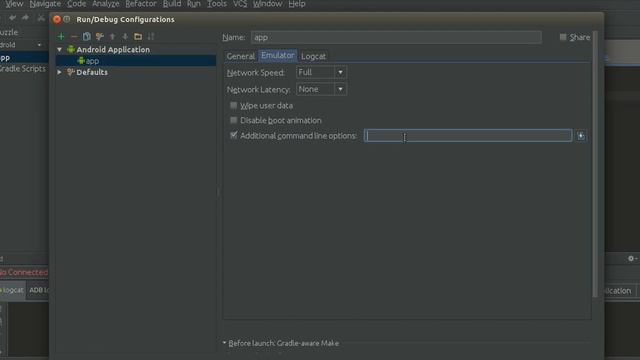Select Android Application tree item

(113, 49)
